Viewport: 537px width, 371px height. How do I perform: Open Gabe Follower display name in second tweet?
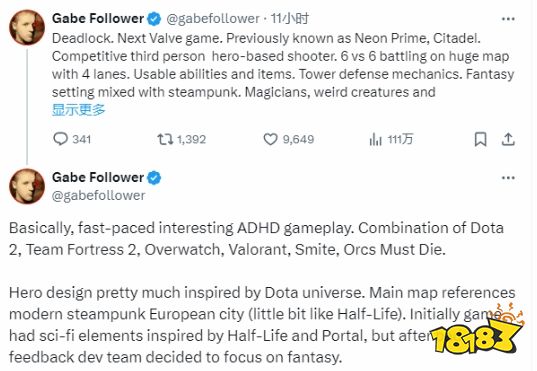pos(98,177)
